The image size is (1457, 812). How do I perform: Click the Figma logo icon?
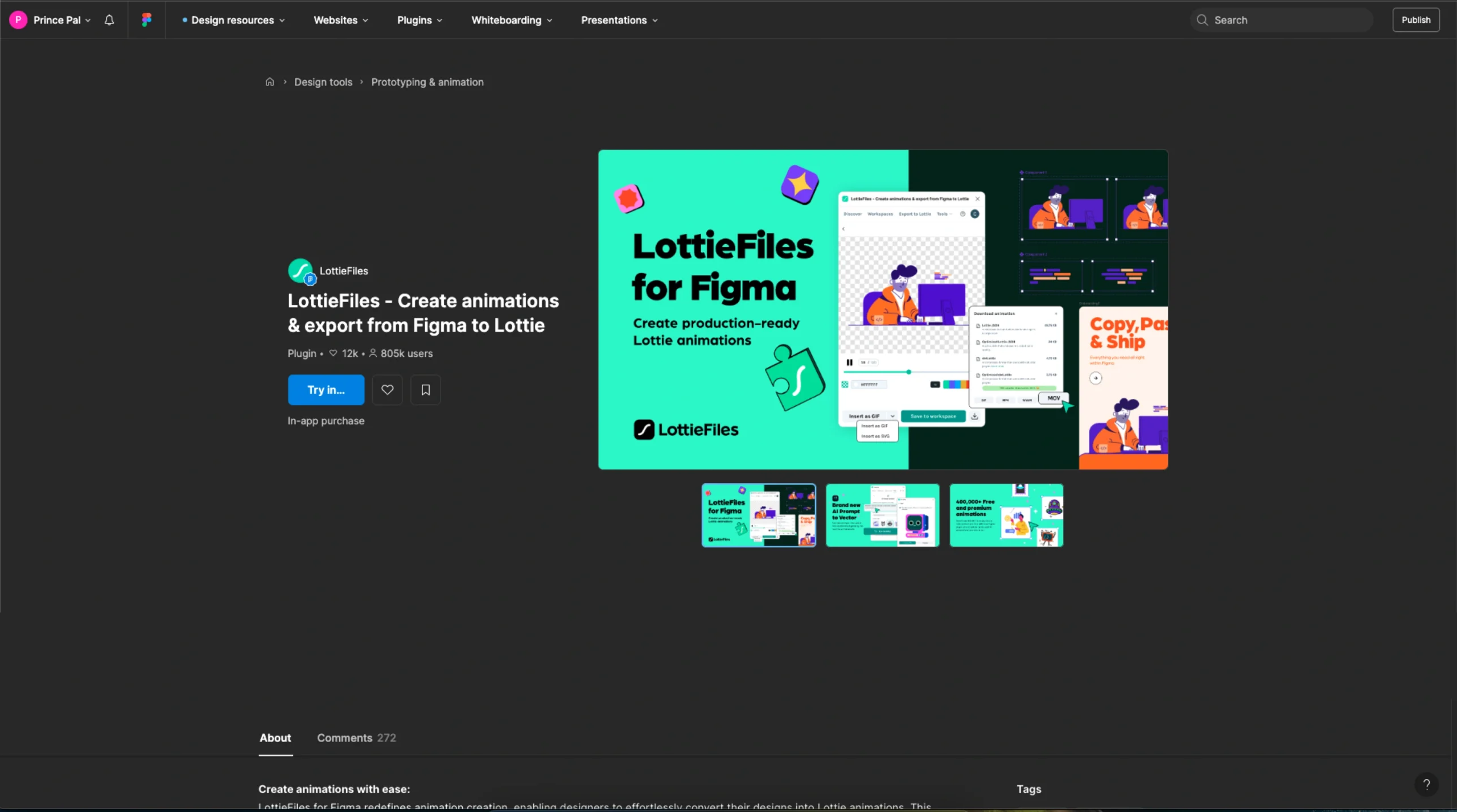click(146, 20)
